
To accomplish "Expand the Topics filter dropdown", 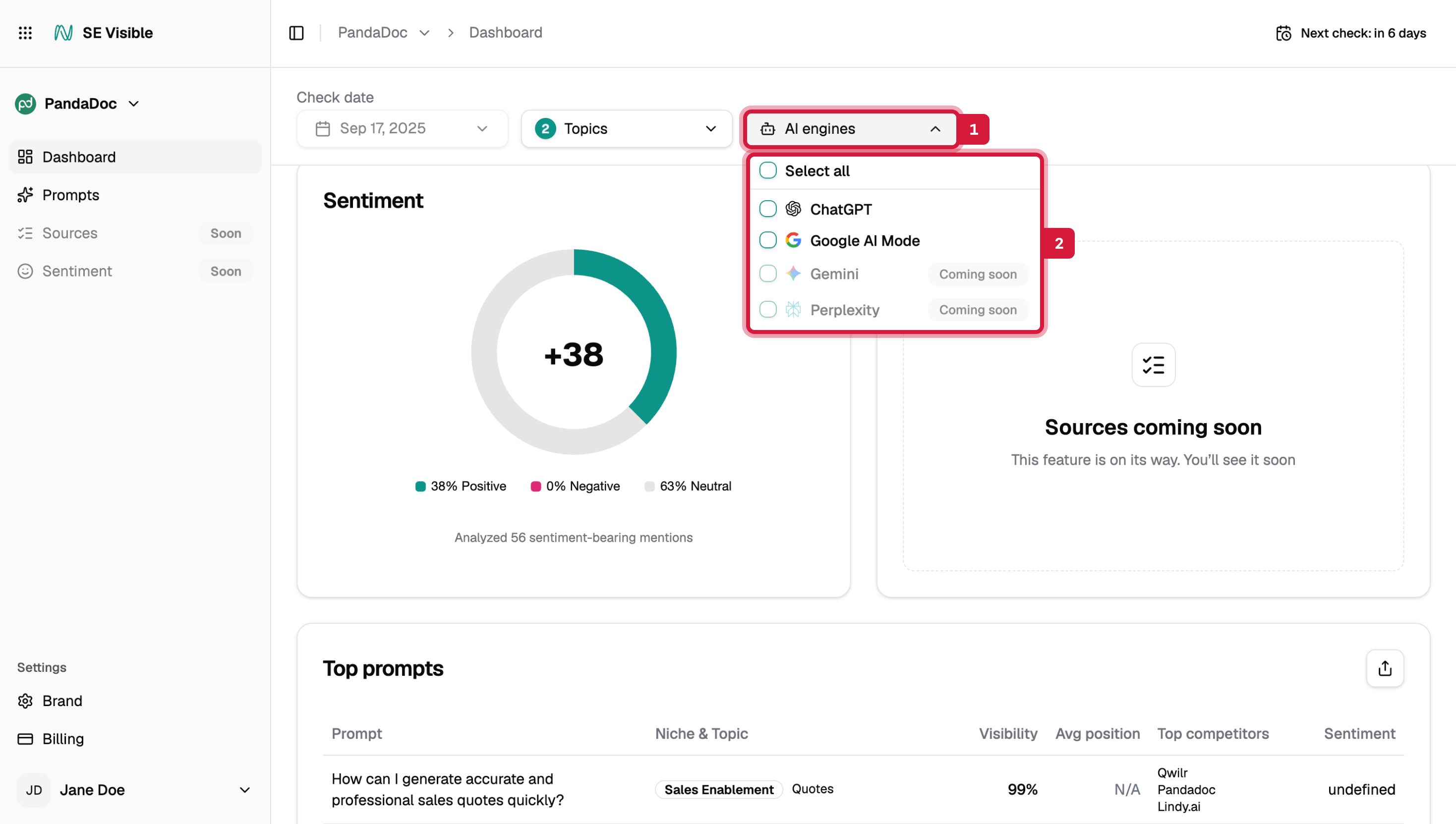I will pyautogui.click(x=626, y=129).
